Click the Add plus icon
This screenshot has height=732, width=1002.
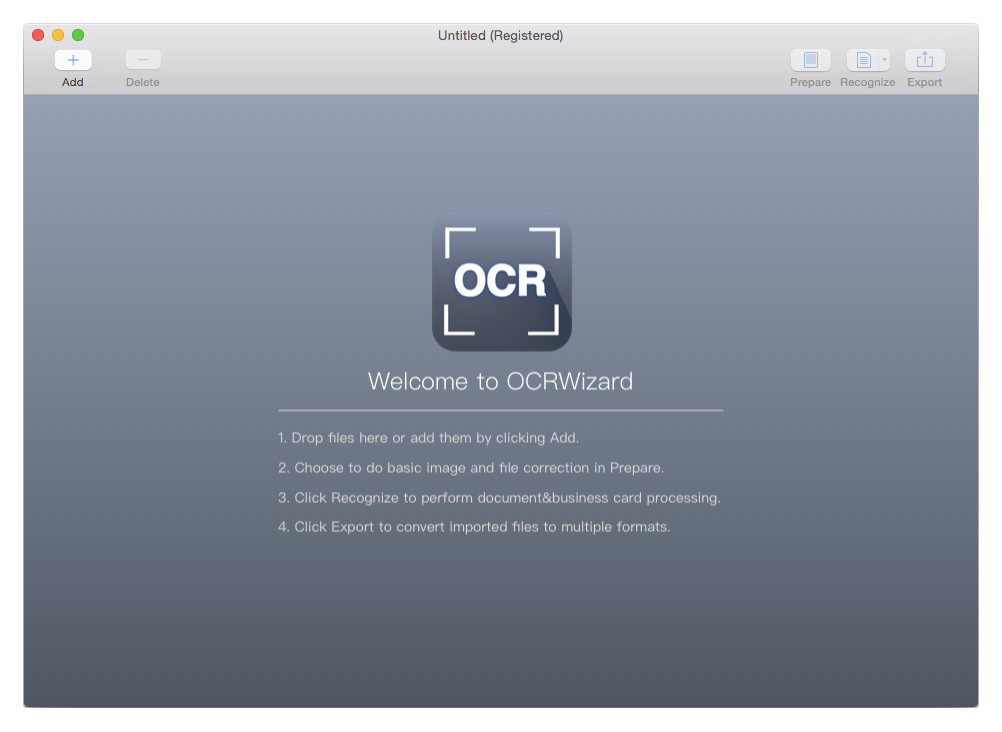tap(73, 60)
